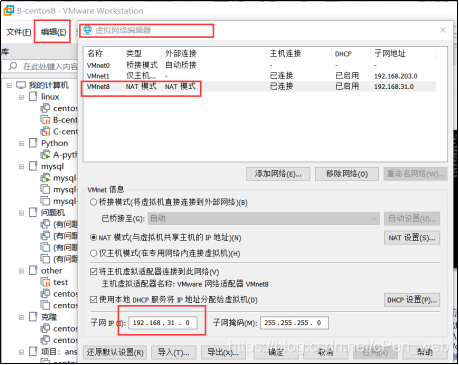Click the 移除网络(O) button
Viewport: 459px width, 365px height.
click(347, 174)
